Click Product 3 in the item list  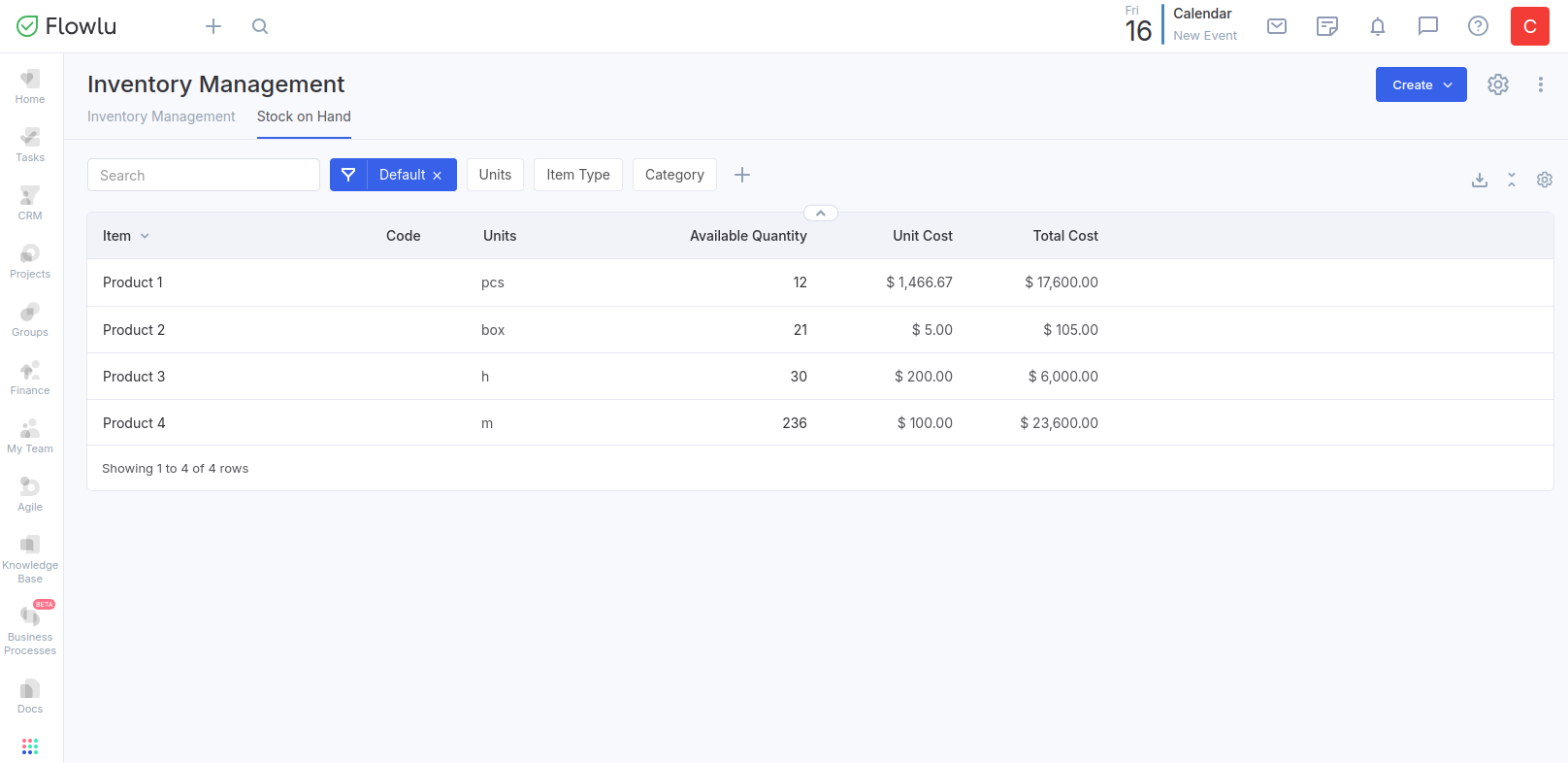(134, 377)
